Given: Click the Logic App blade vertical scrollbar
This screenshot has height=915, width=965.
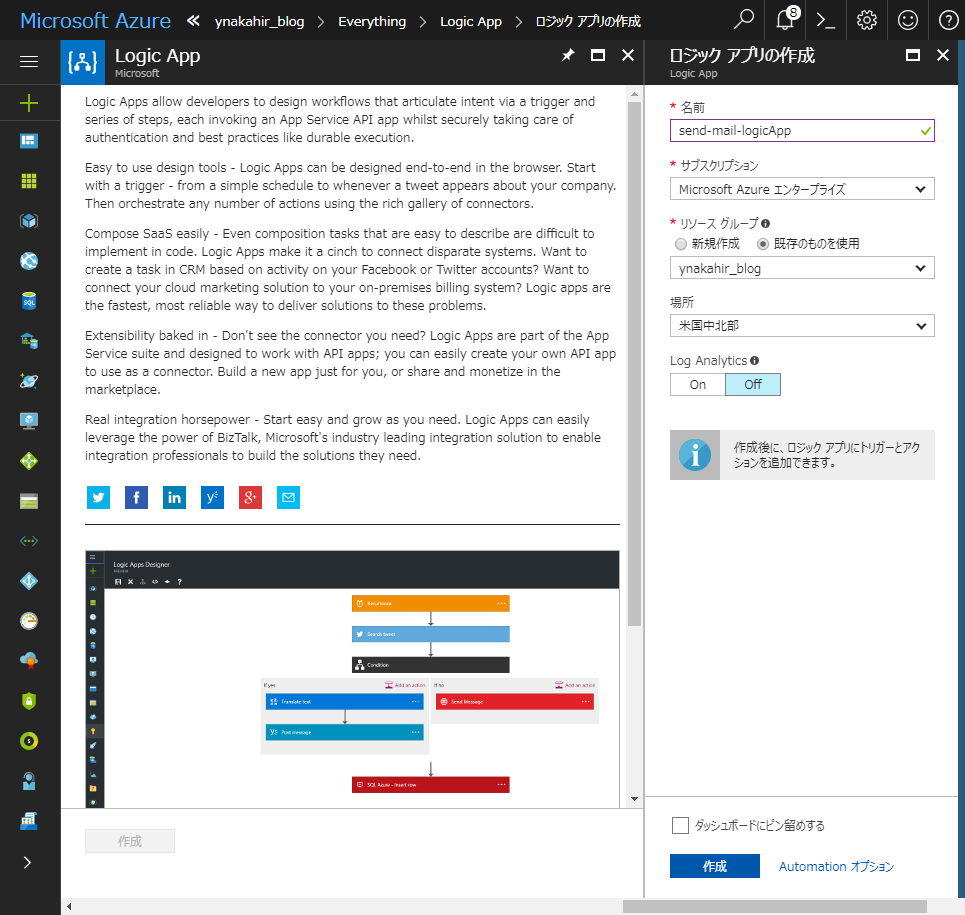Looking at the screenshot, I should [x=634, y=363].
